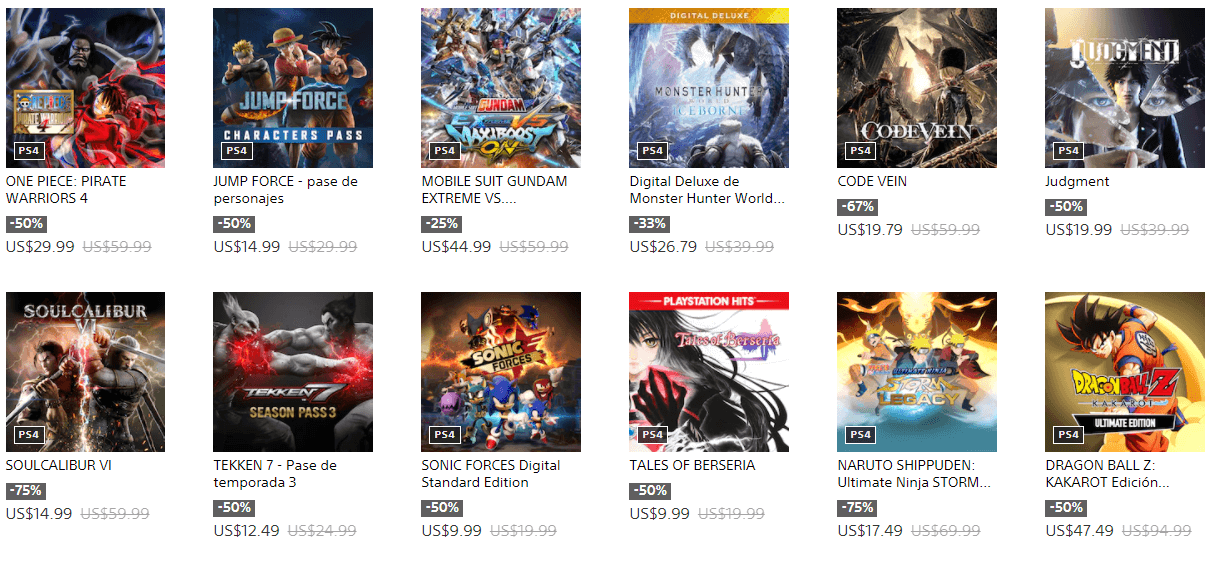Viewport: 1223px width, 561px height.
Task: Click the 'TALES OF BERSERIA' title text
Action: [692, 466]
